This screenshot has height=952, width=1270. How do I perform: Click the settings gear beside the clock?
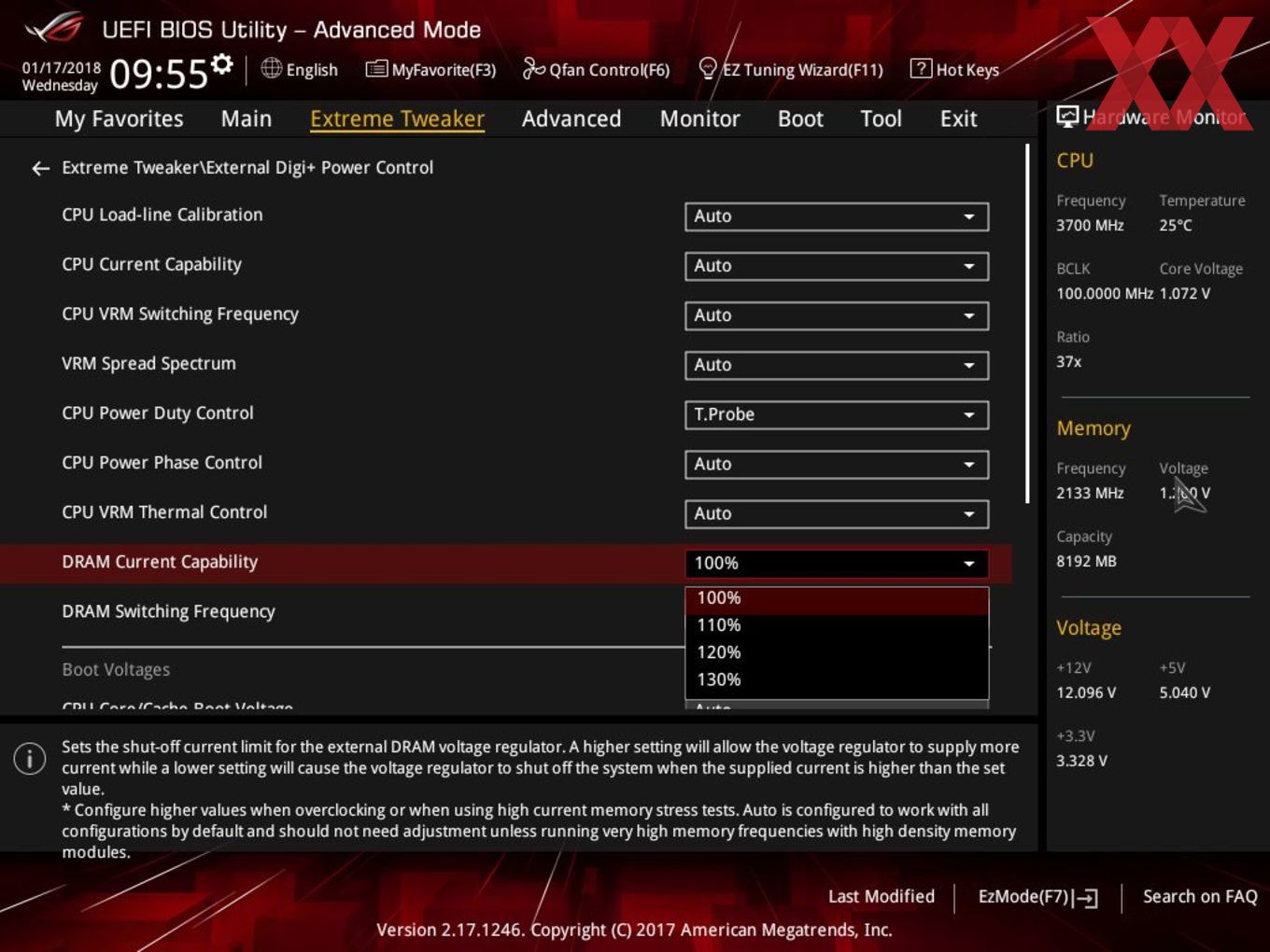pos(221,64)
